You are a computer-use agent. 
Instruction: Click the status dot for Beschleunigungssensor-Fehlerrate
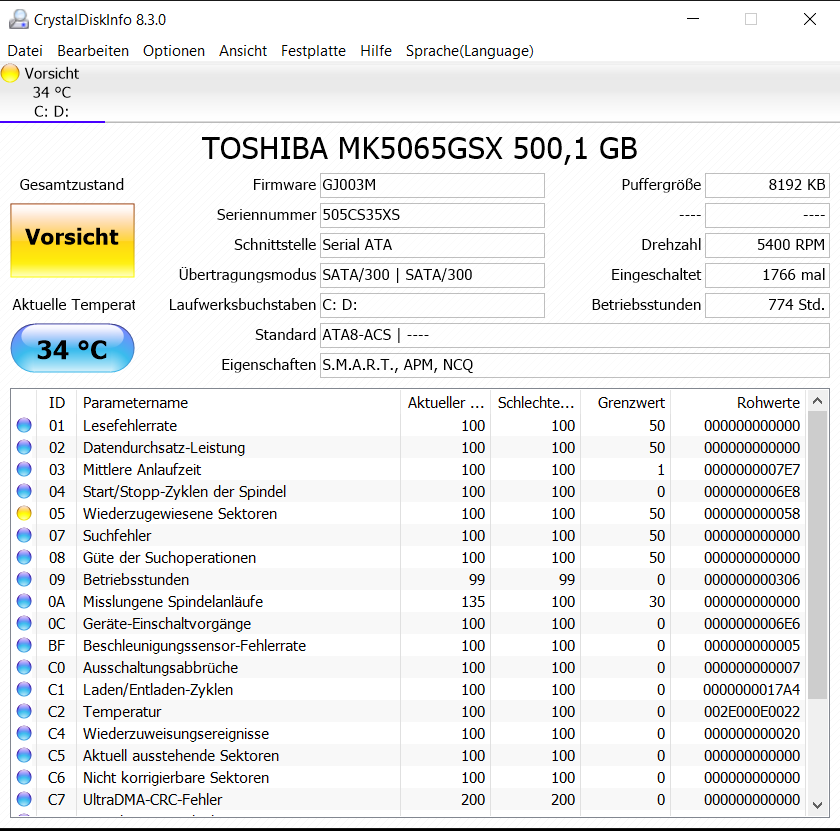(24, 645)
